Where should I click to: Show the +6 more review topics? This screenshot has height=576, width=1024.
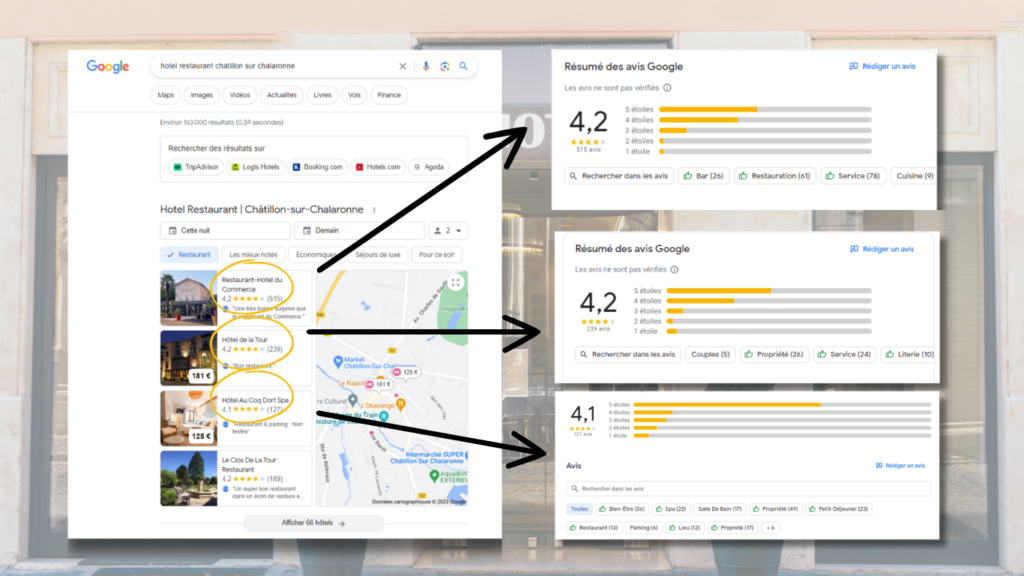click(771, 528)
